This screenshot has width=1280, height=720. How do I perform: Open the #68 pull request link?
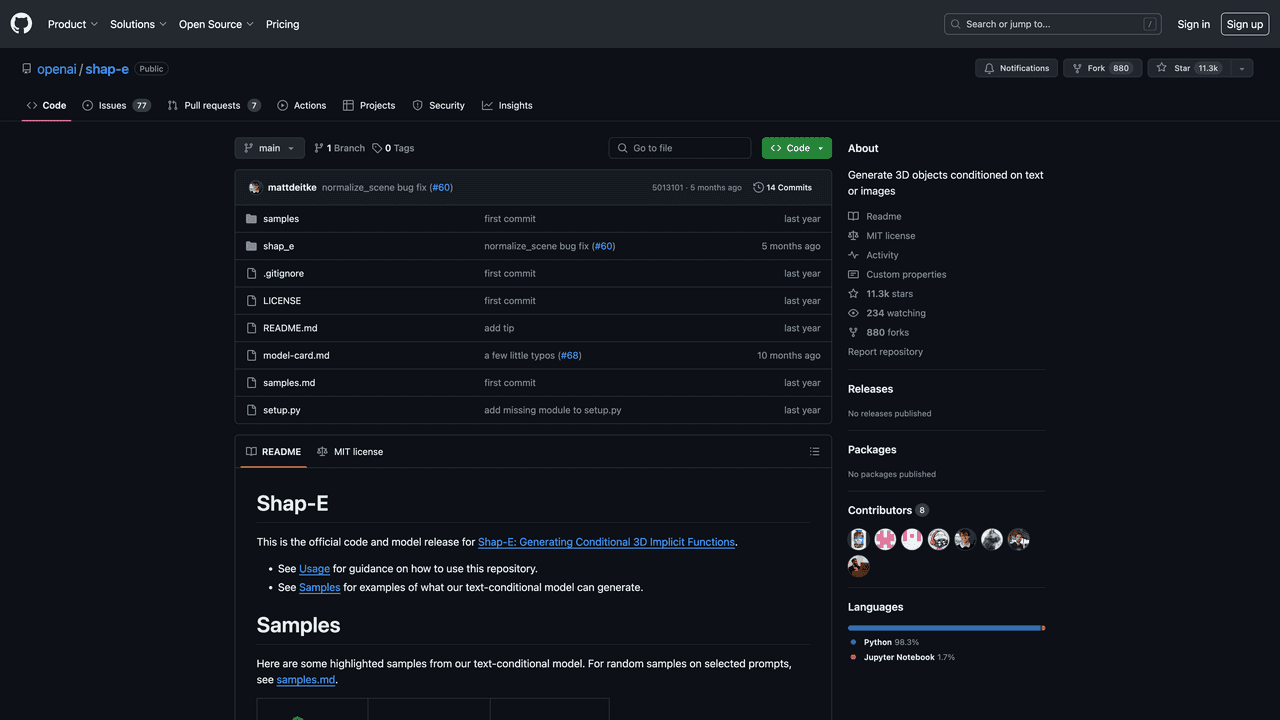[x=570, y=356]
